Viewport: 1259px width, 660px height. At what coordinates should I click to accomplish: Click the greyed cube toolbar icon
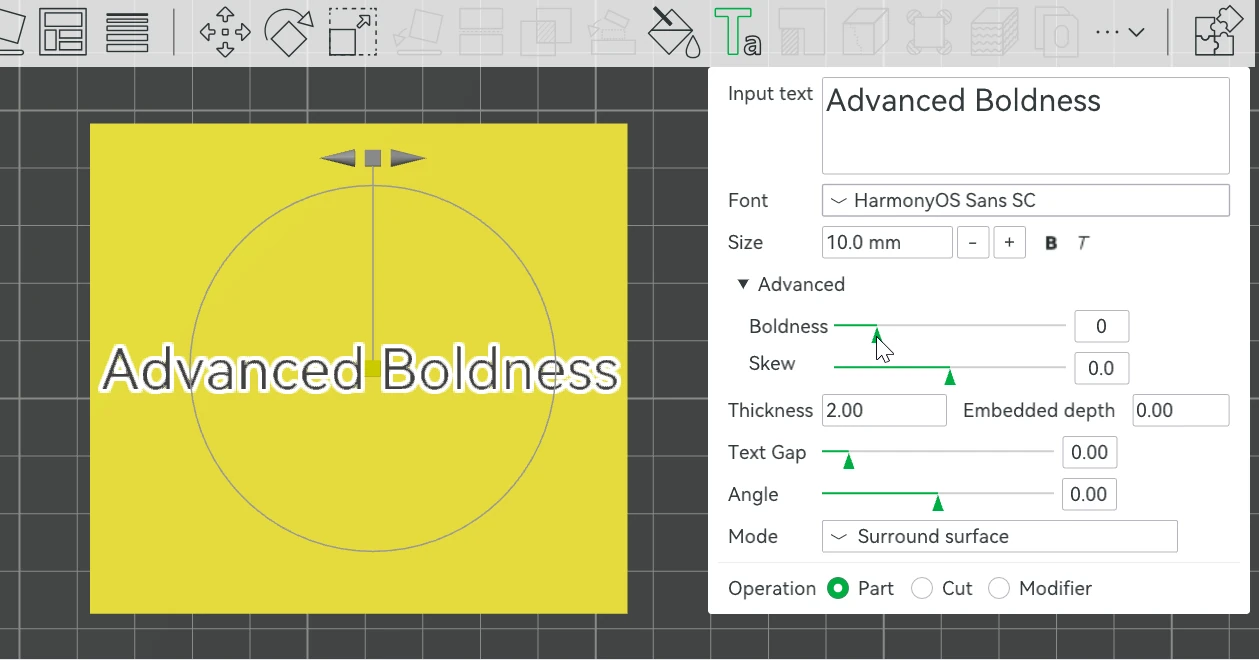[866, 33]
